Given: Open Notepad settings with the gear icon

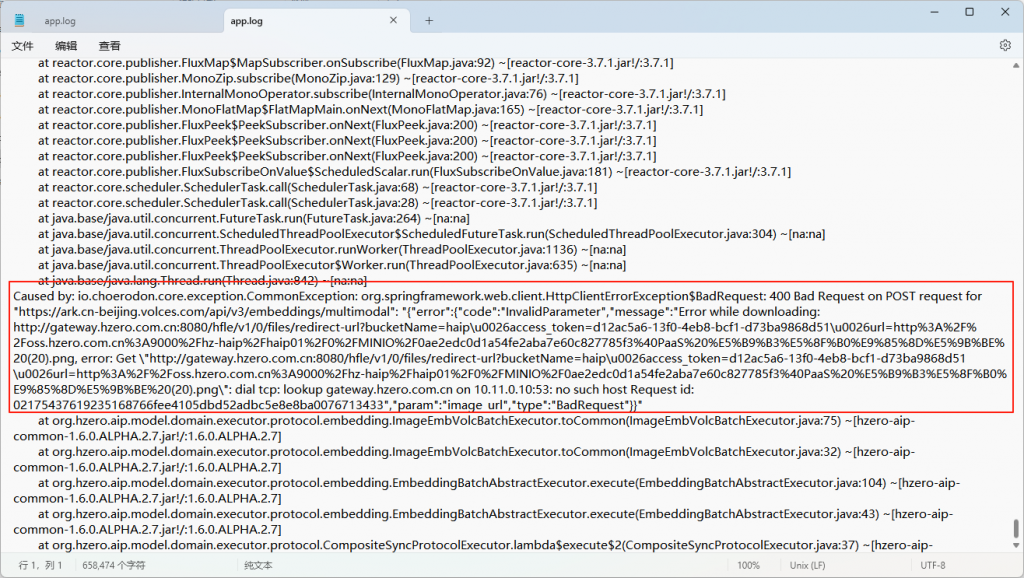Looking at the screenshot, I should (1005, 45).
